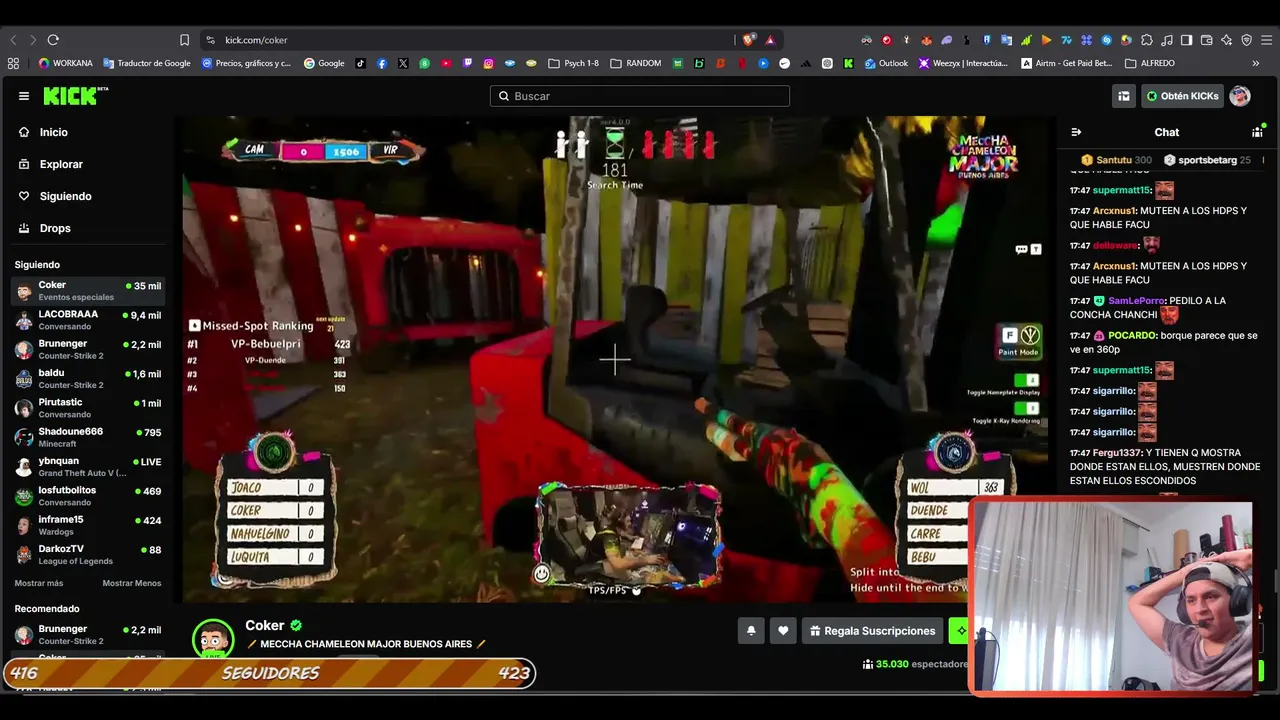Open the Brave Wallet icon
Viewport: 1280px width, 720px height.
1207,40
